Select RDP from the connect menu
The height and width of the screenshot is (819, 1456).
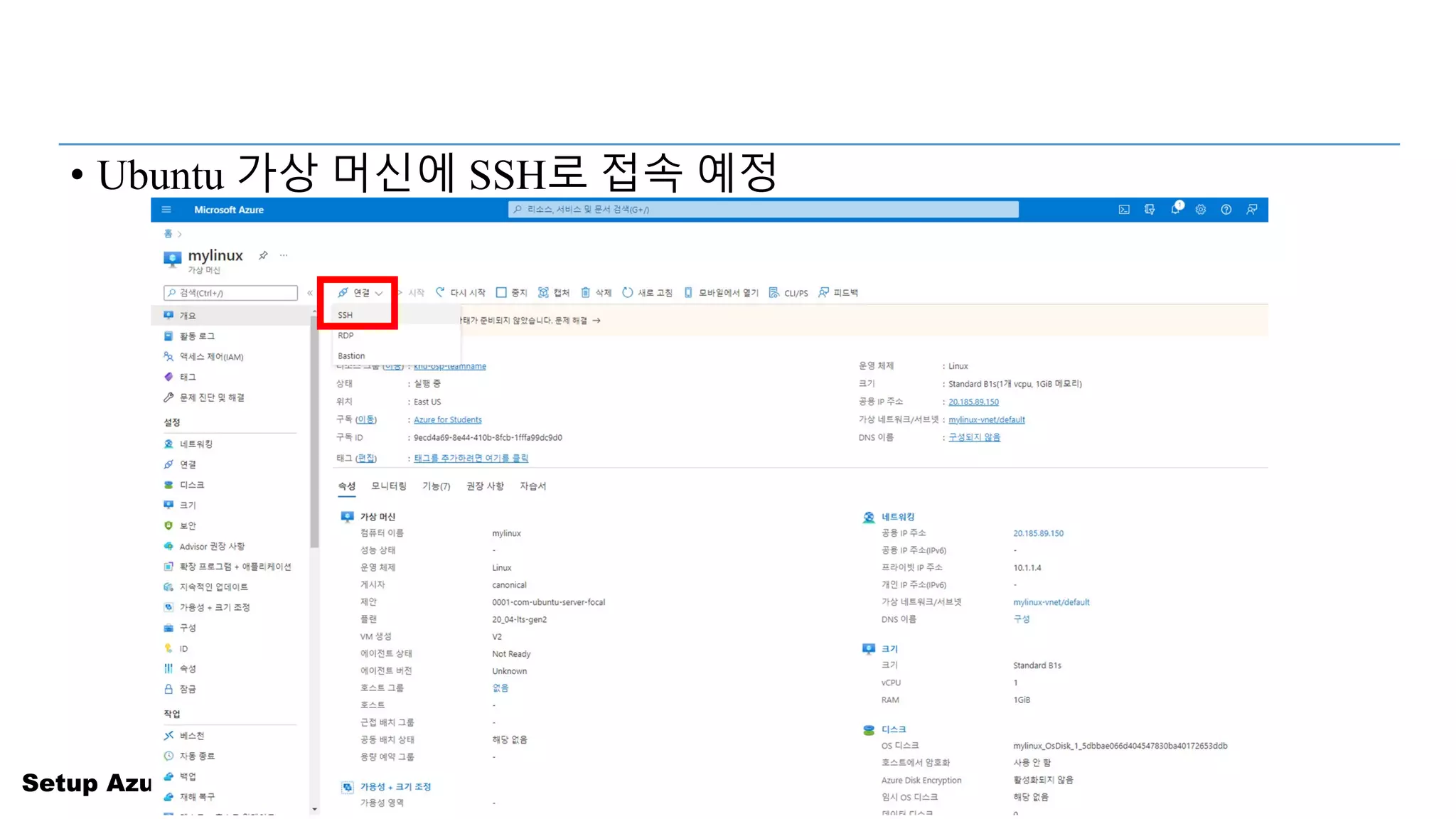click(346, 336)
